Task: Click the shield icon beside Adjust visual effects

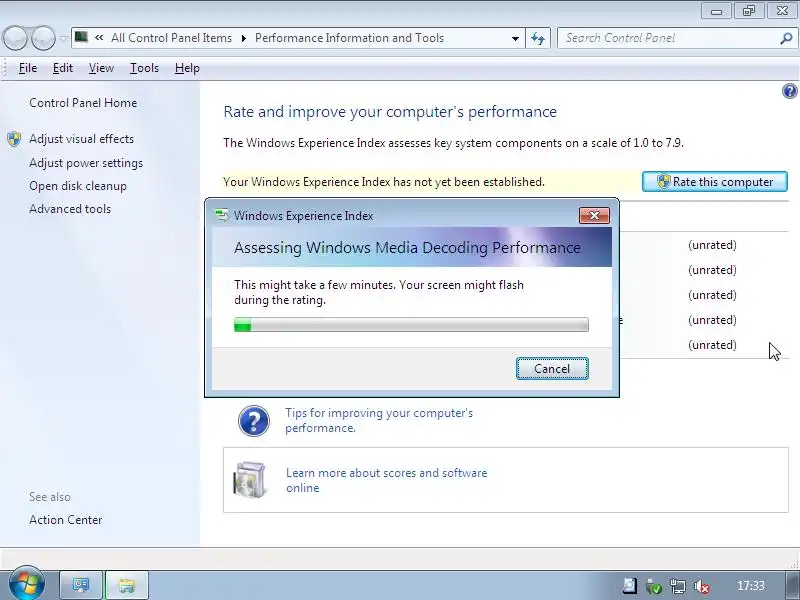Action: pos(14,139)
